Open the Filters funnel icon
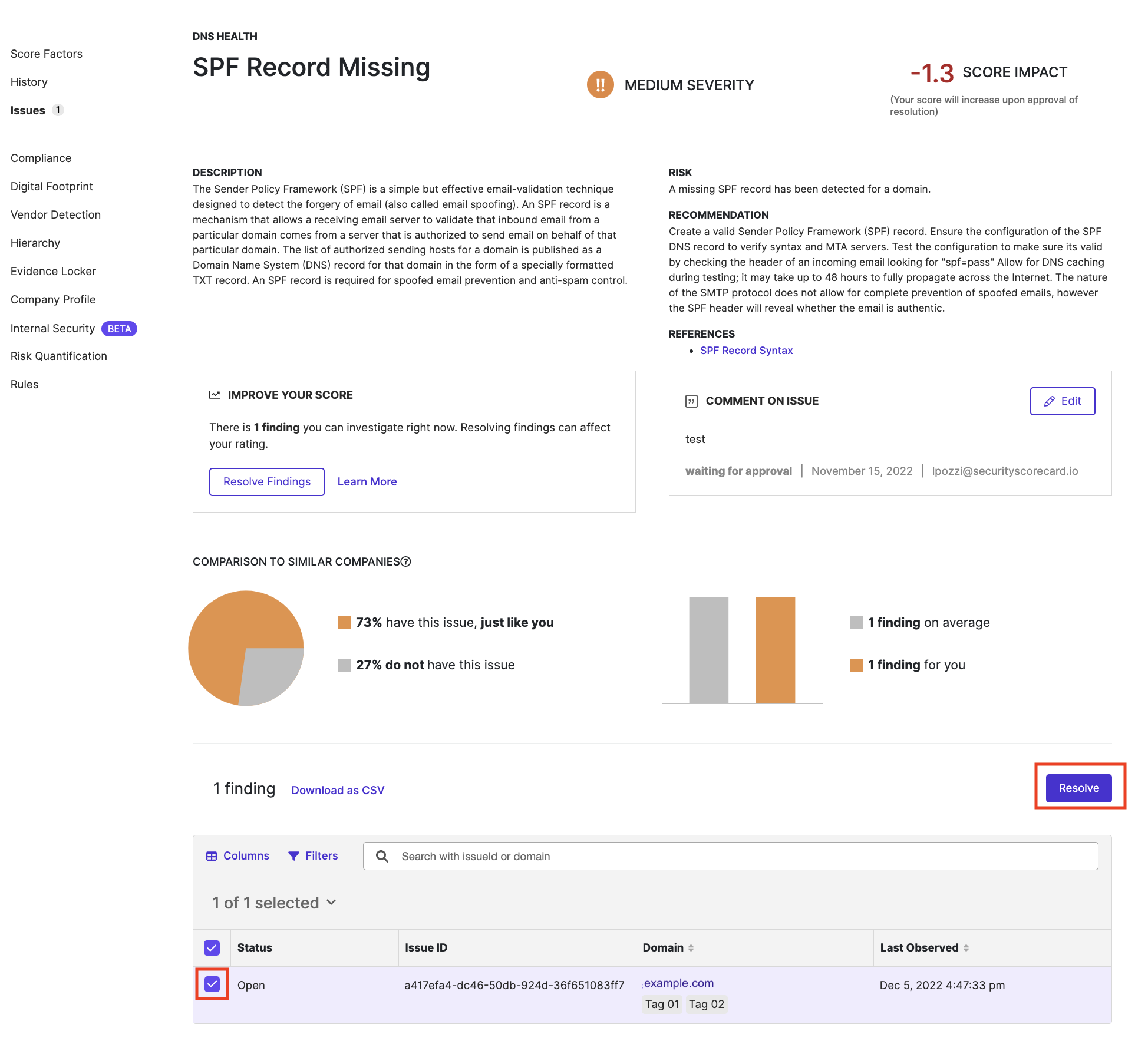1148x1044 pixels. [x=295, y=855]
